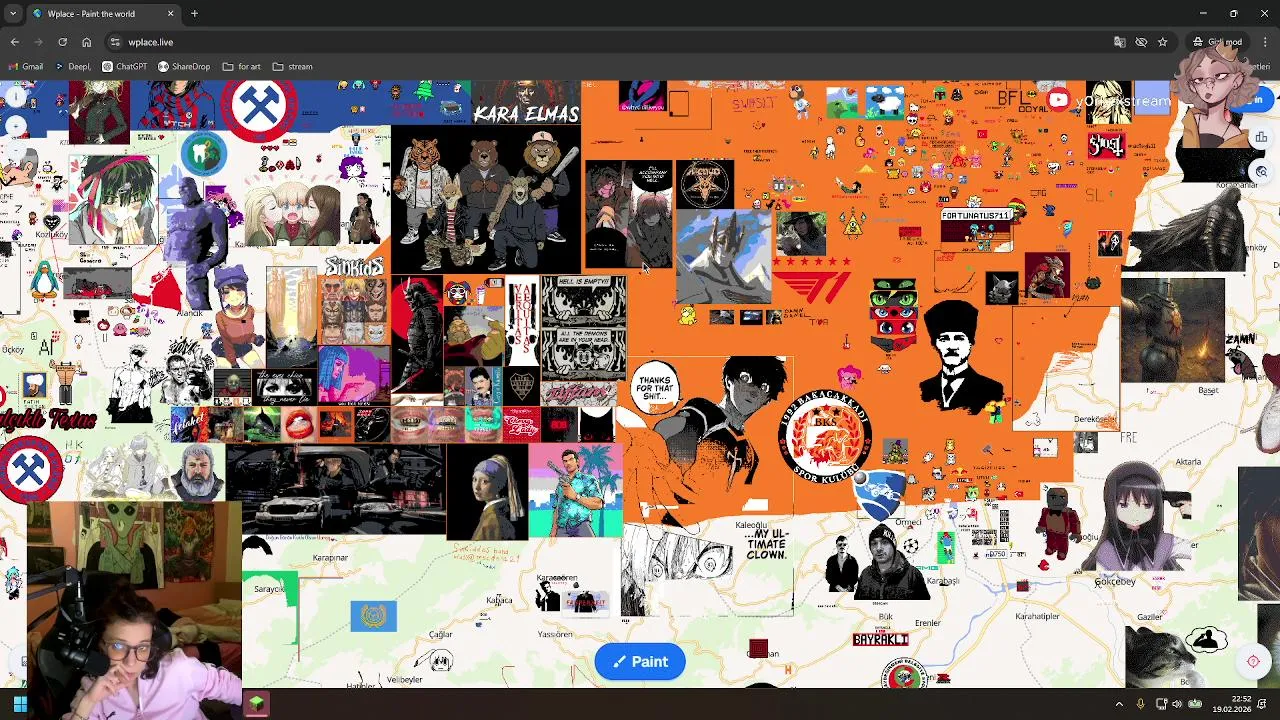The image size is (1280, 720).
Task: Expand the tab search dropdown arrow
Action: pos(13,14)
